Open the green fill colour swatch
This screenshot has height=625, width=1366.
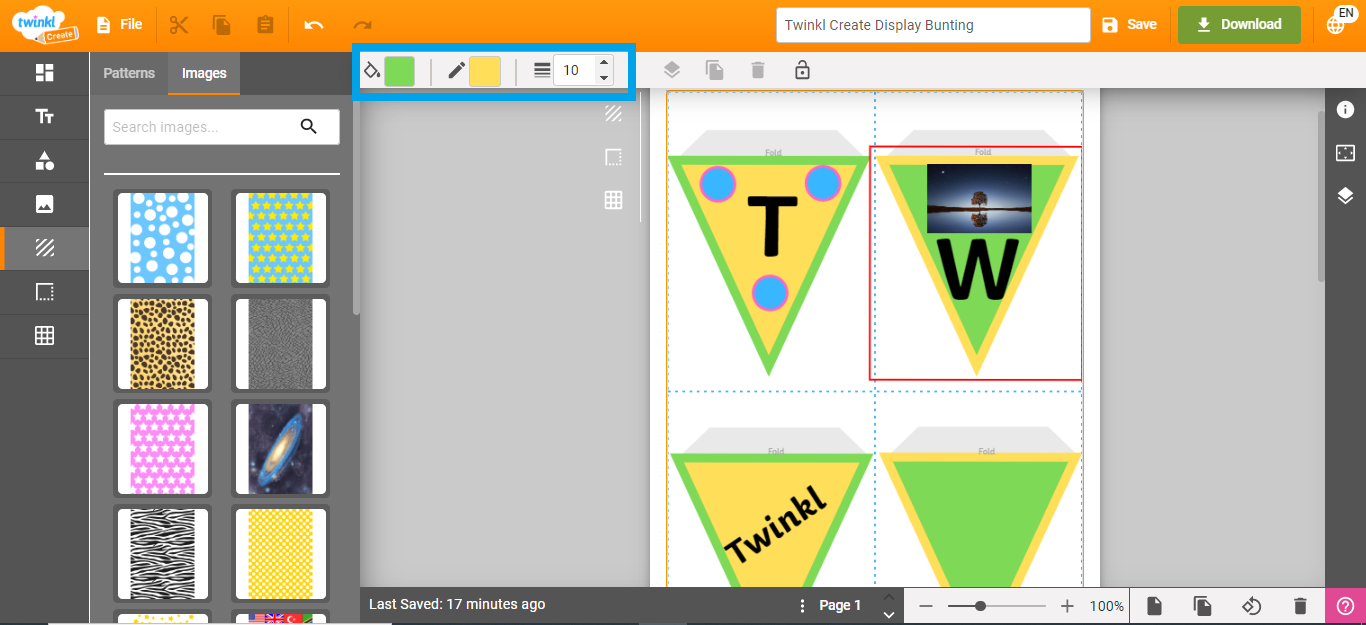[400, 71]
